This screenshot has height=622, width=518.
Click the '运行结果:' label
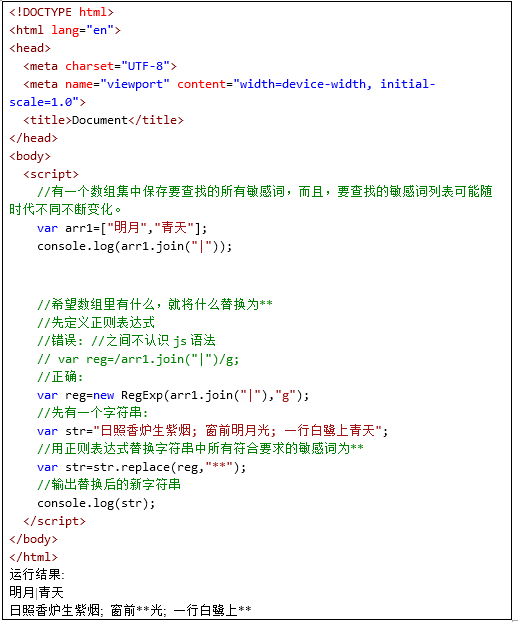coord(37,575)
